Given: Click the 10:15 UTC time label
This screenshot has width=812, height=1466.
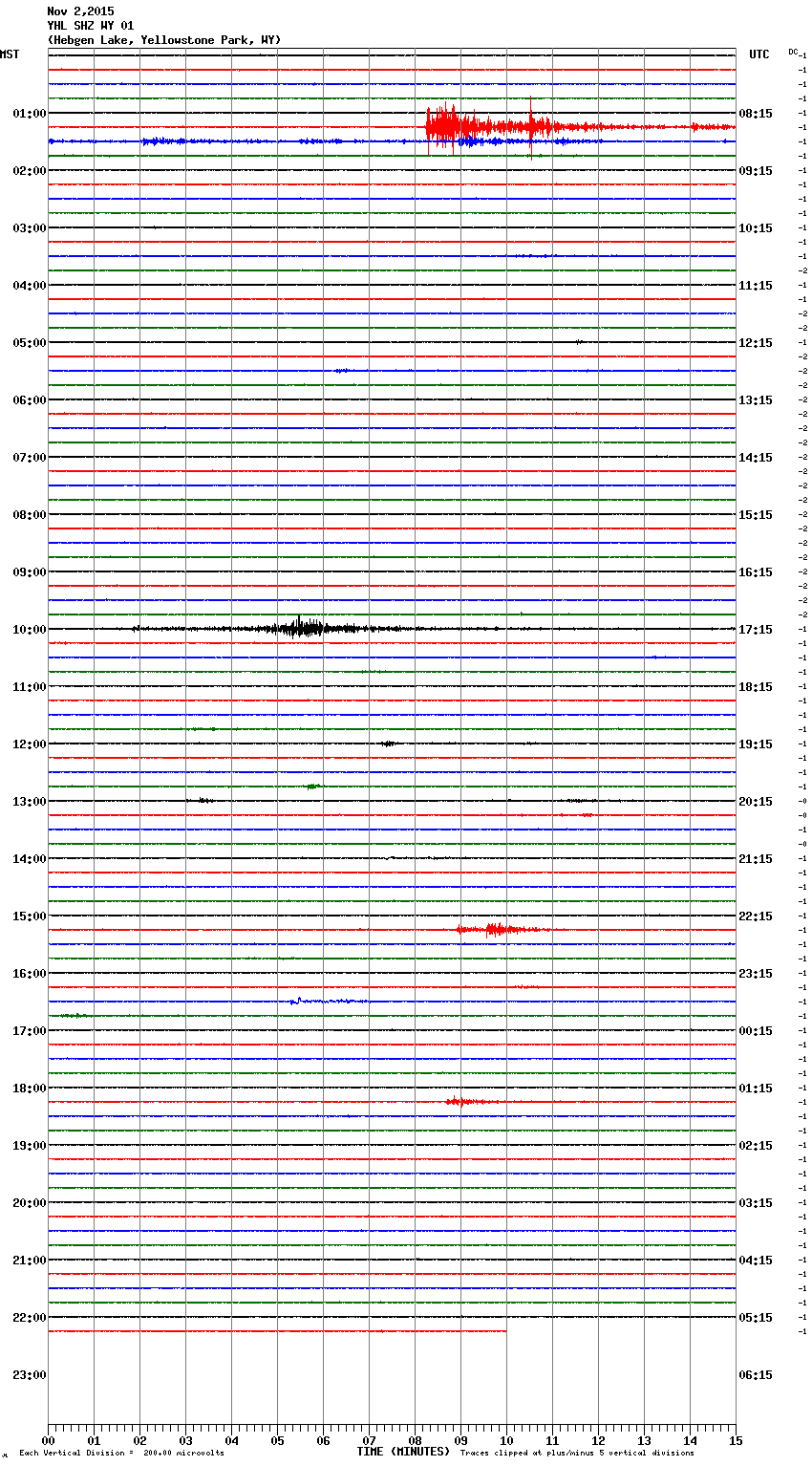Looking at the screenshot, I should coord(756,228).
